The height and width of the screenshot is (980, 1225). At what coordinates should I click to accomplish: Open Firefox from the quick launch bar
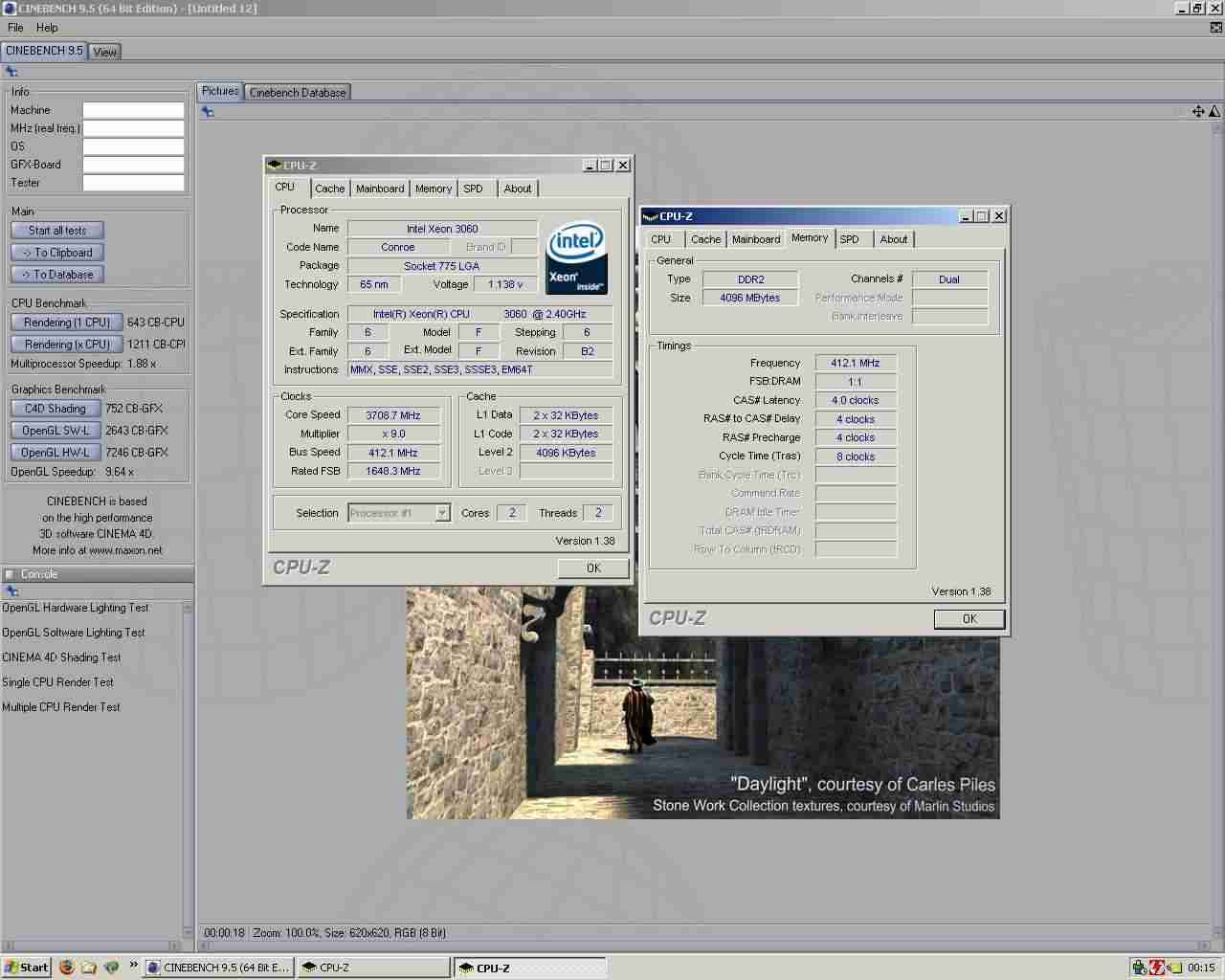coord(66,967)
